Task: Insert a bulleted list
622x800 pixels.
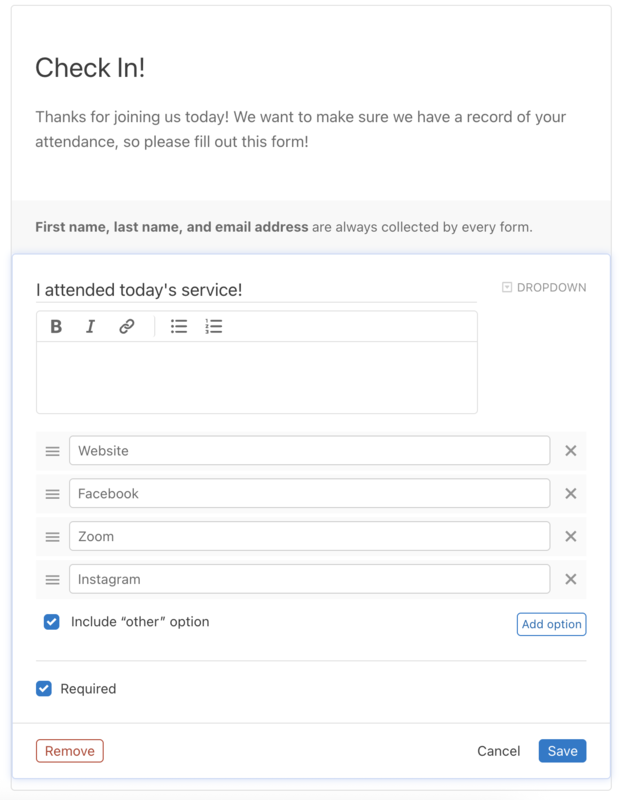Action: click(179, 326)
